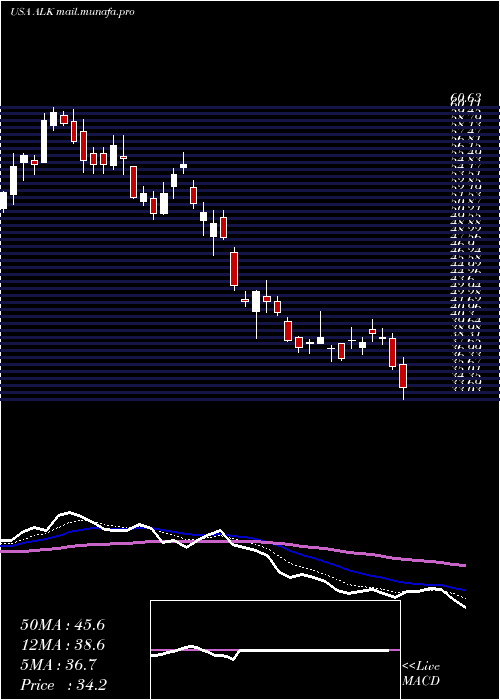Click the 60.63 top price label
This screenshot has height=700, width=500.
click(465, 97)
